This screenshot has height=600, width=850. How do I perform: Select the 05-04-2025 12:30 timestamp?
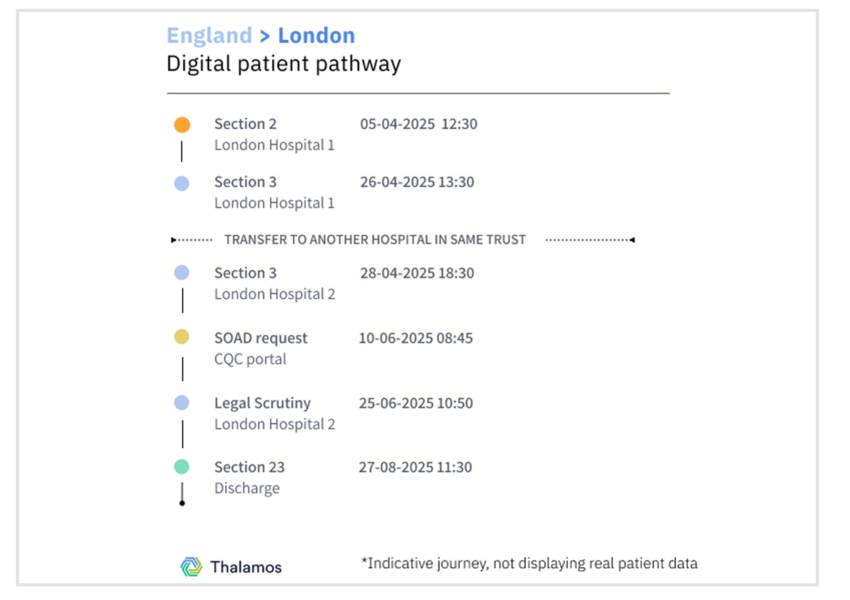point(418,124)
